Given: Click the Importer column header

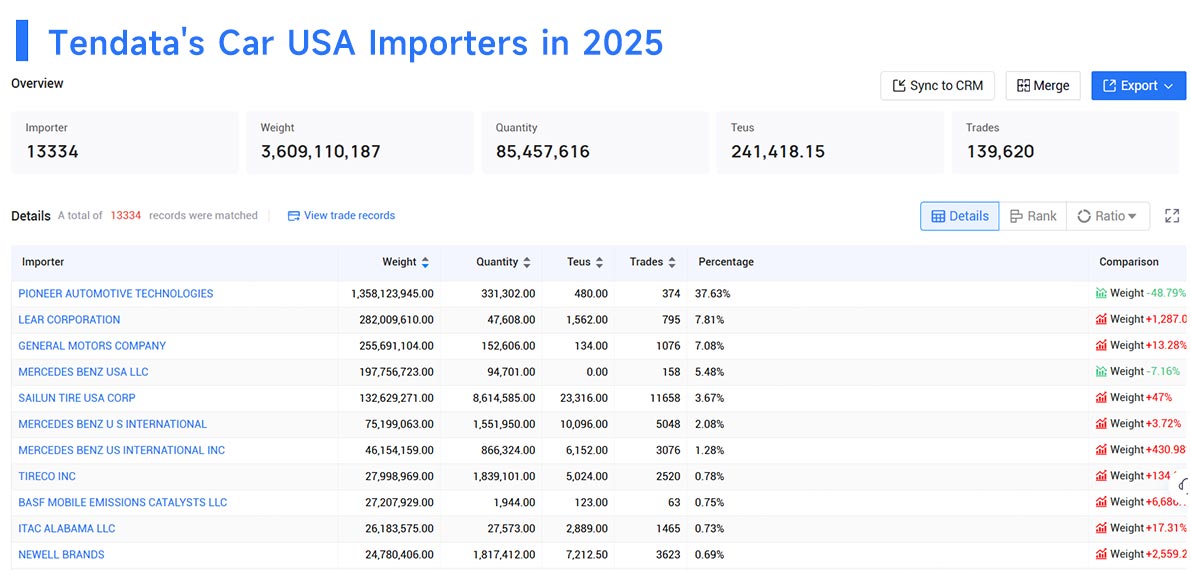Looking at the screenshot, I should 43,262.
